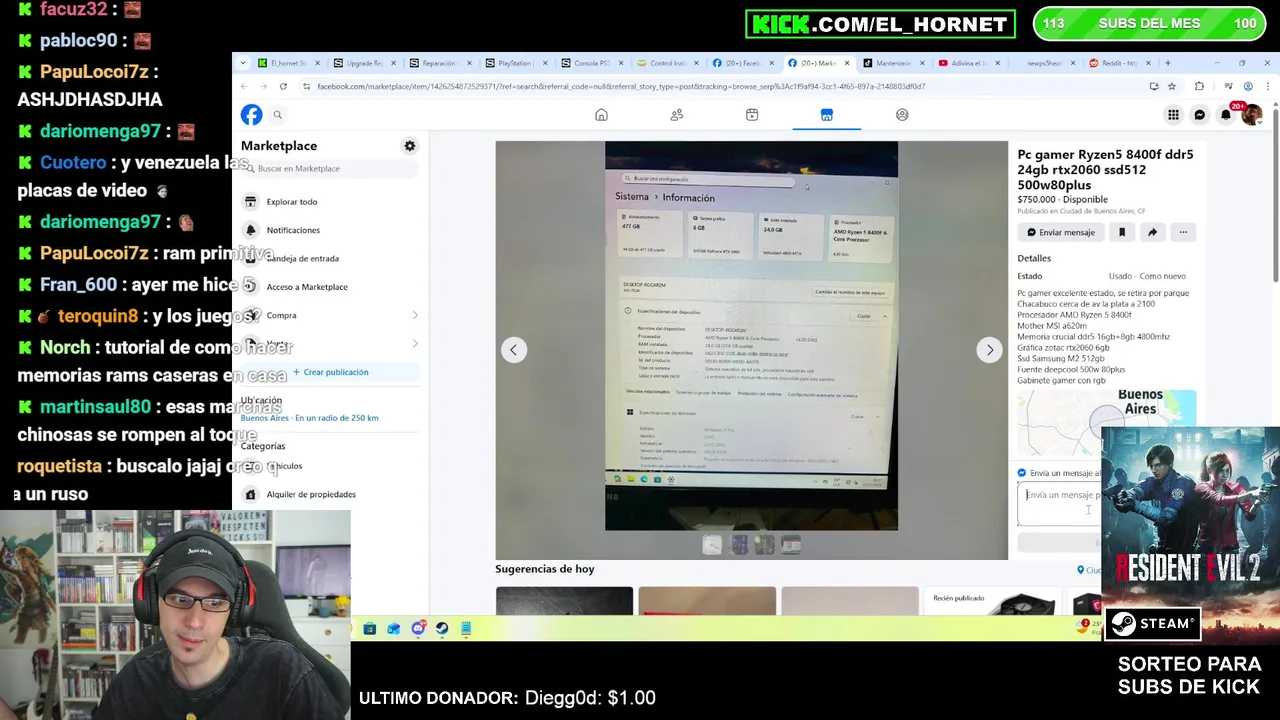Send message with Enviar mensaje button
The height and width of the screenshot is (720, 1280).
(1061, 232)
